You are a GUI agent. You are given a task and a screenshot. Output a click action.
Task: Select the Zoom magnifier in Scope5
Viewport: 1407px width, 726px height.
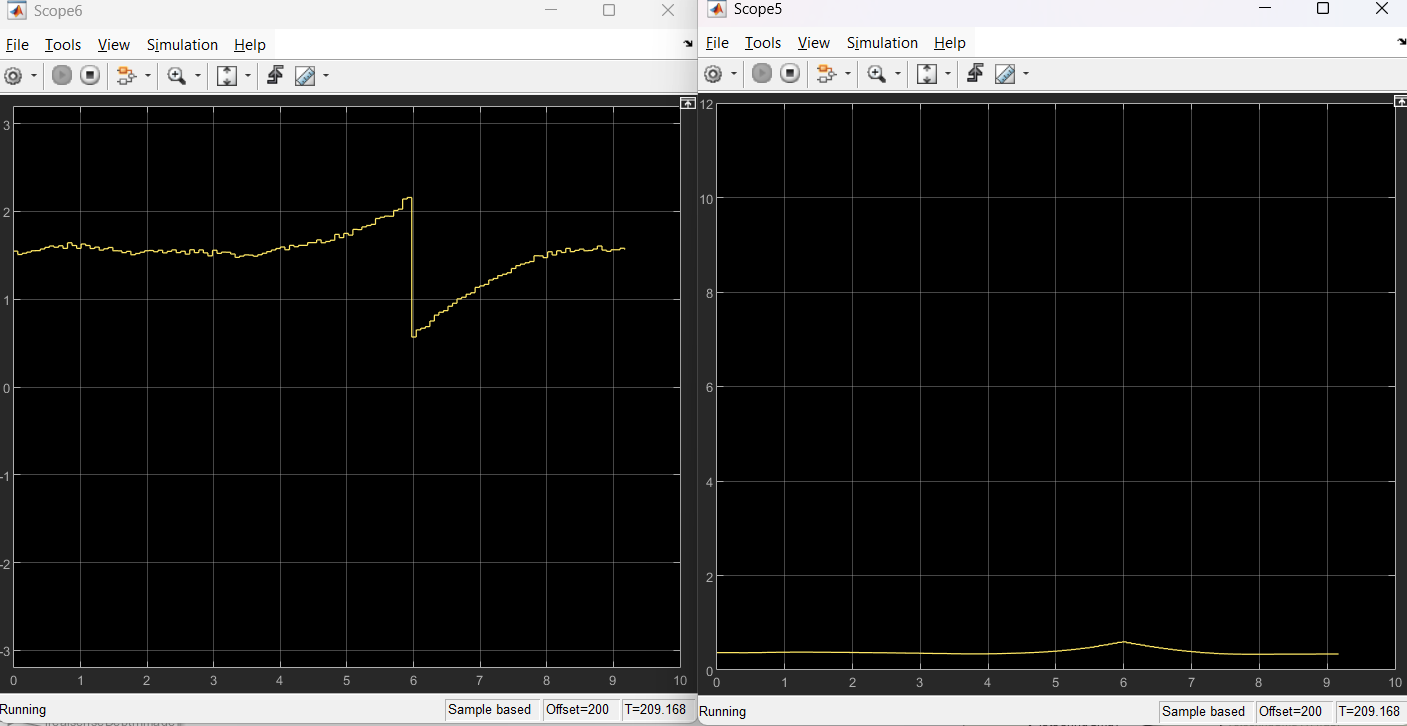[877, 74]
